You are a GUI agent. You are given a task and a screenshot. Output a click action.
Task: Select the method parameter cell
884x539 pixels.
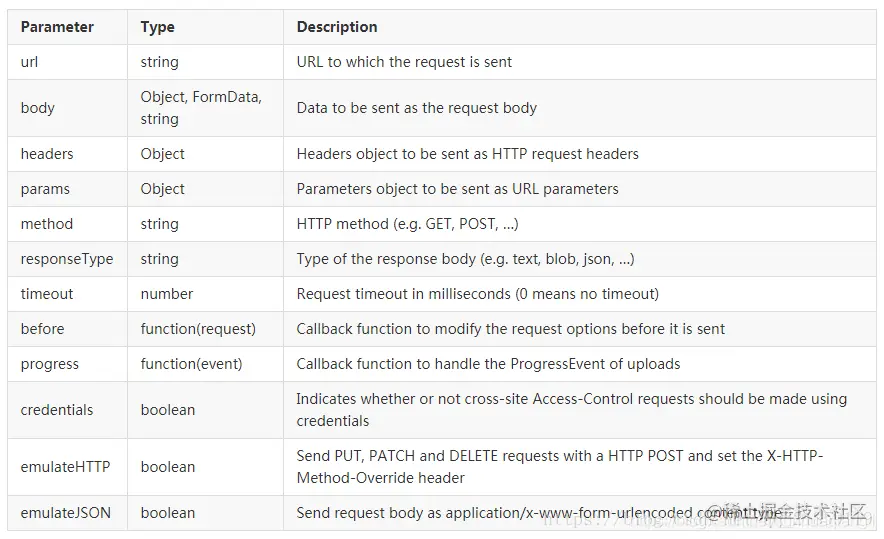point(68,224)
